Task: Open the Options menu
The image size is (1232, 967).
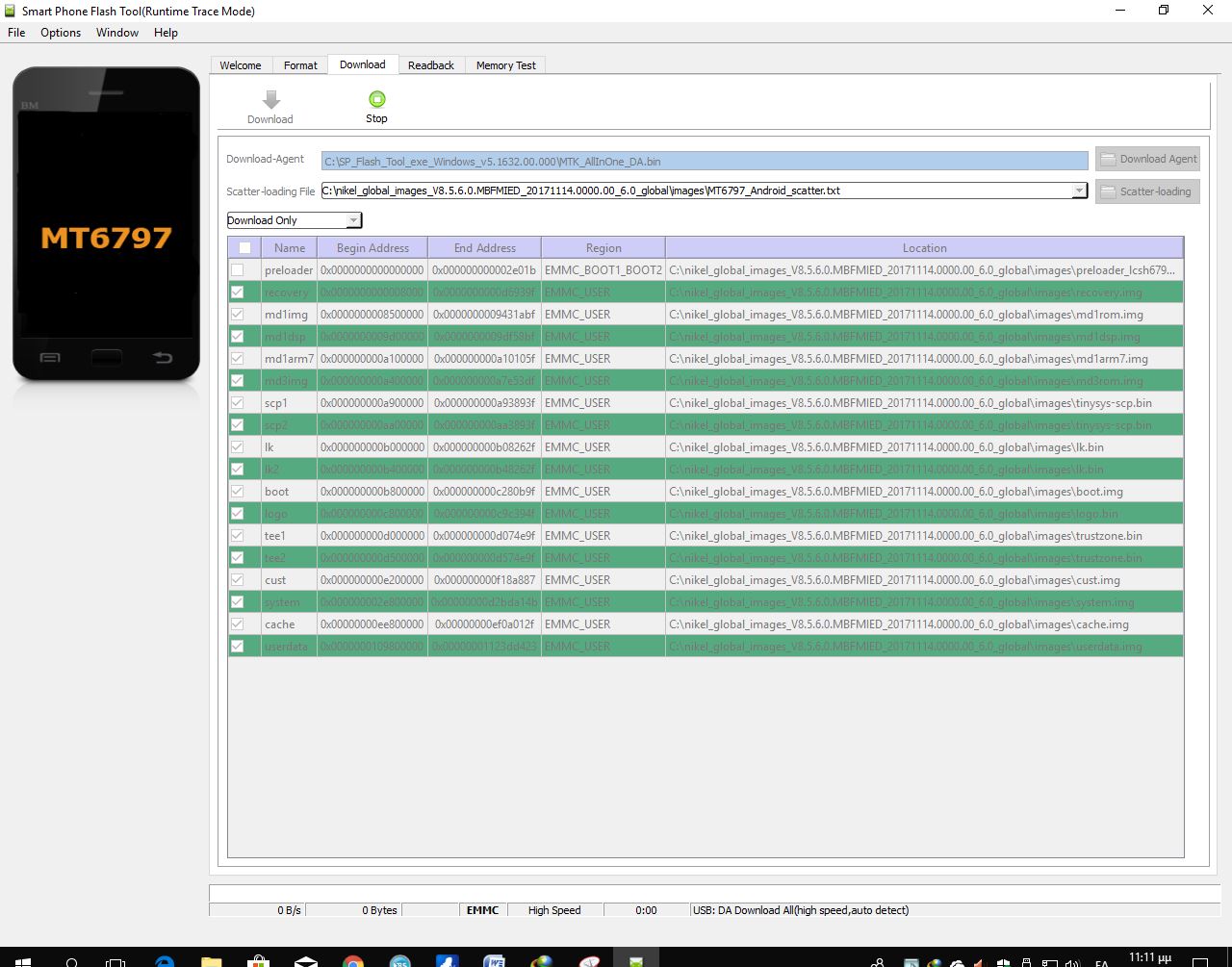Action: coord(61,33)
